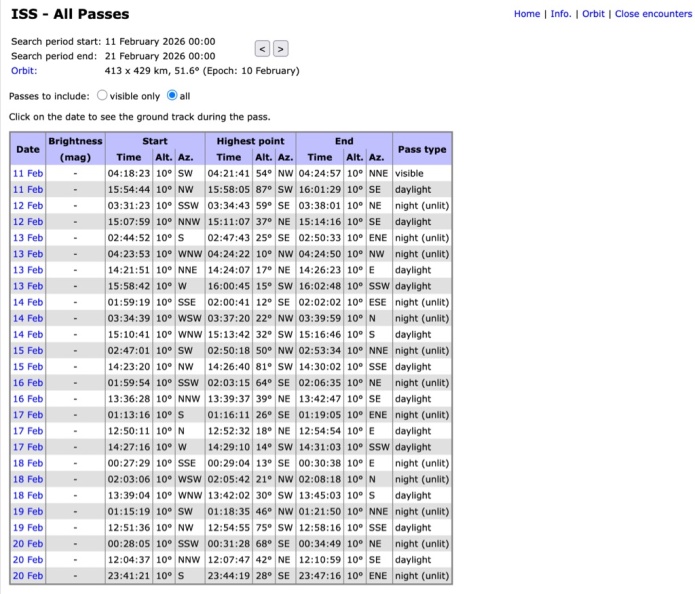Open the 18 Feb pass starting 00:27:29
695x594 pixels.
pyautogui.click(x=27, y=463)
